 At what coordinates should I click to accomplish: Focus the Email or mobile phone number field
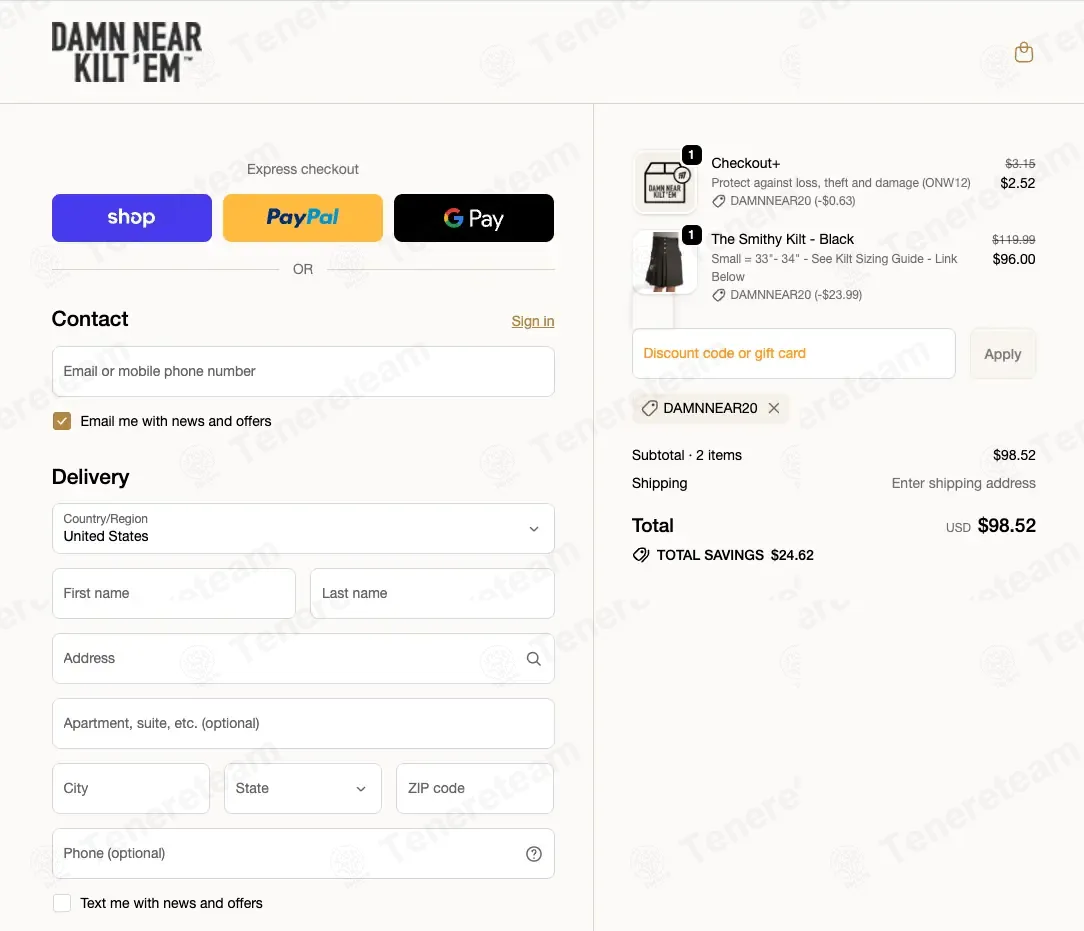click(x=303, y=372)
